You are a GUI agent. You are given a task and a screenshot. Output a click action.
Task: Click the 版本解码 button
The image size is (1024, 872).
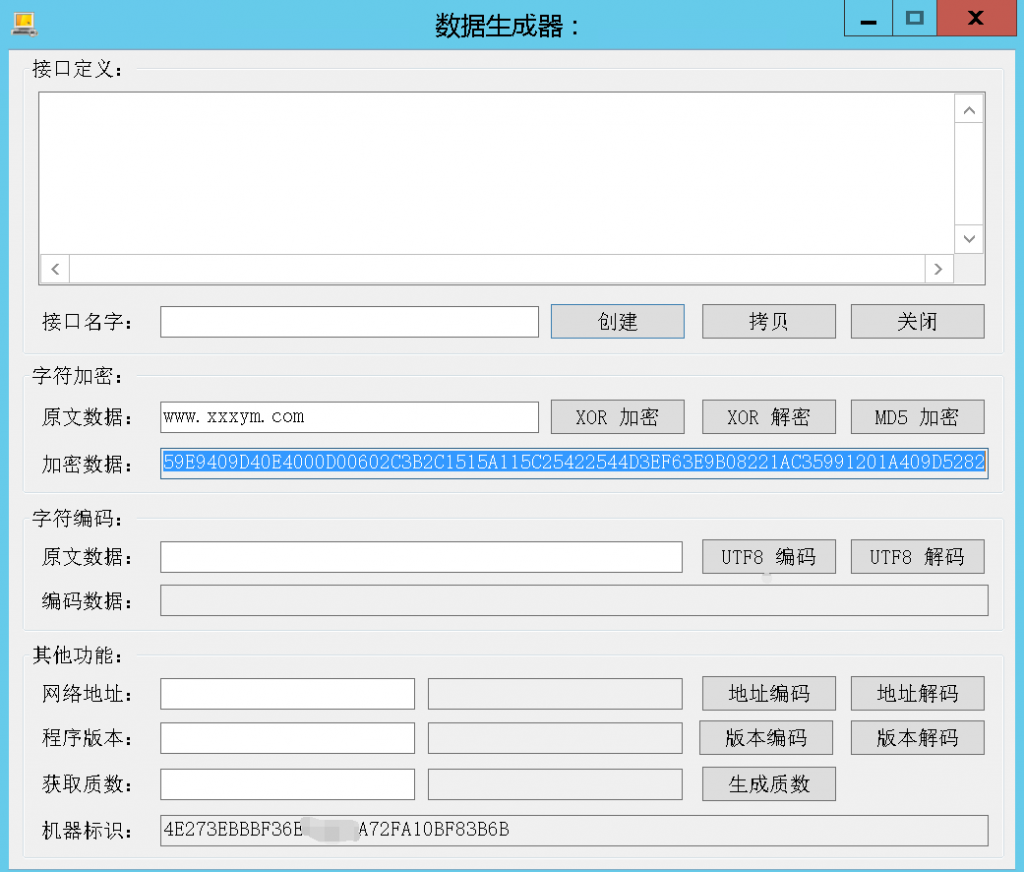click(918, 737)
